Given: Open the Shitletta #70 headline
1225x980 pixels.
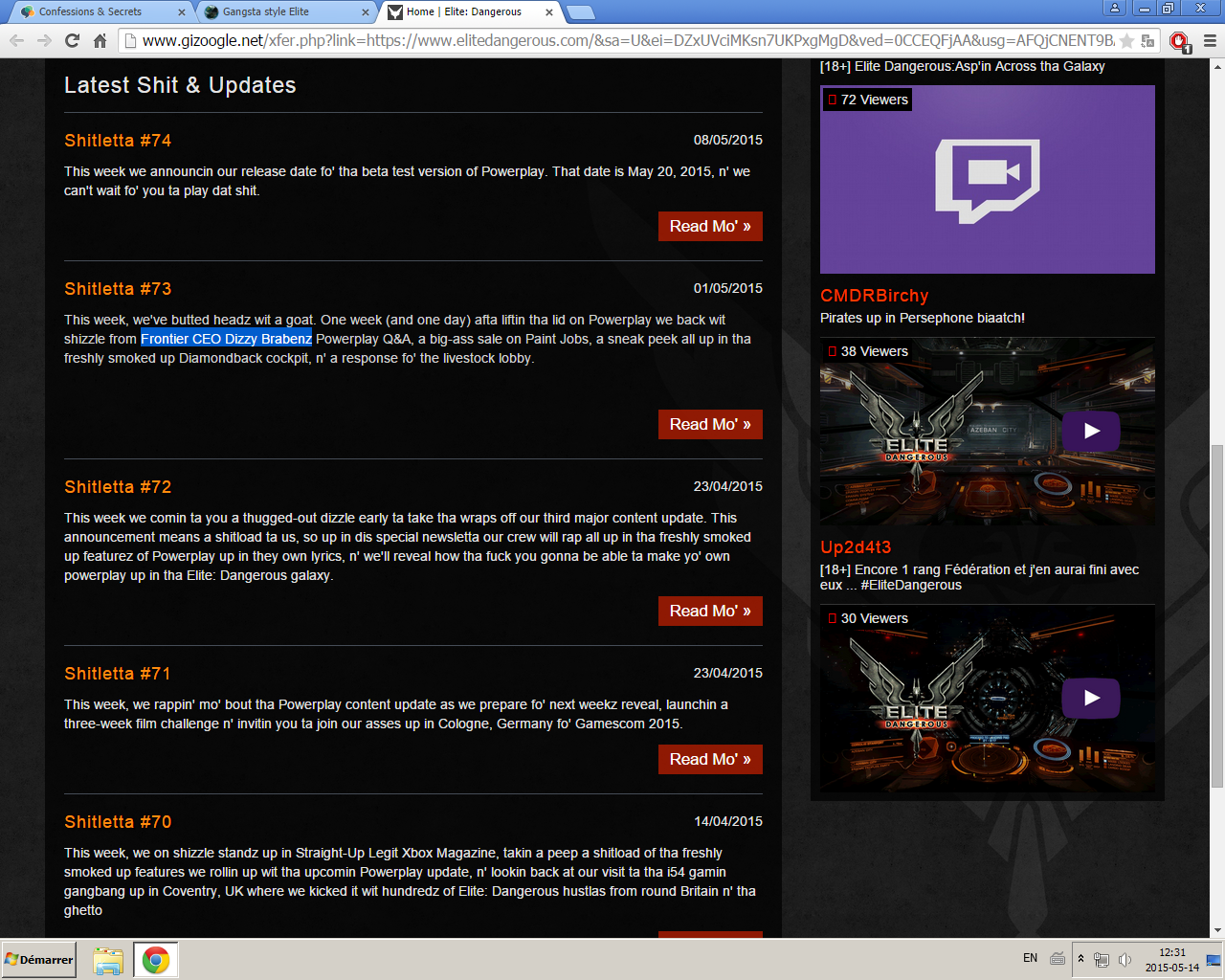Looking at the screenshot, I should coord(118,822).
